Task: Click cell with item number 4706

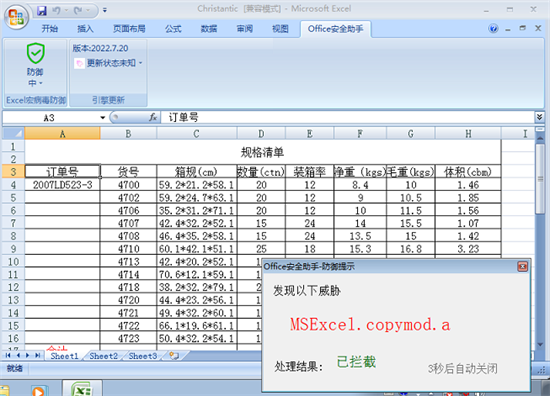Action: pyautogui.click(x=128, y=210)
